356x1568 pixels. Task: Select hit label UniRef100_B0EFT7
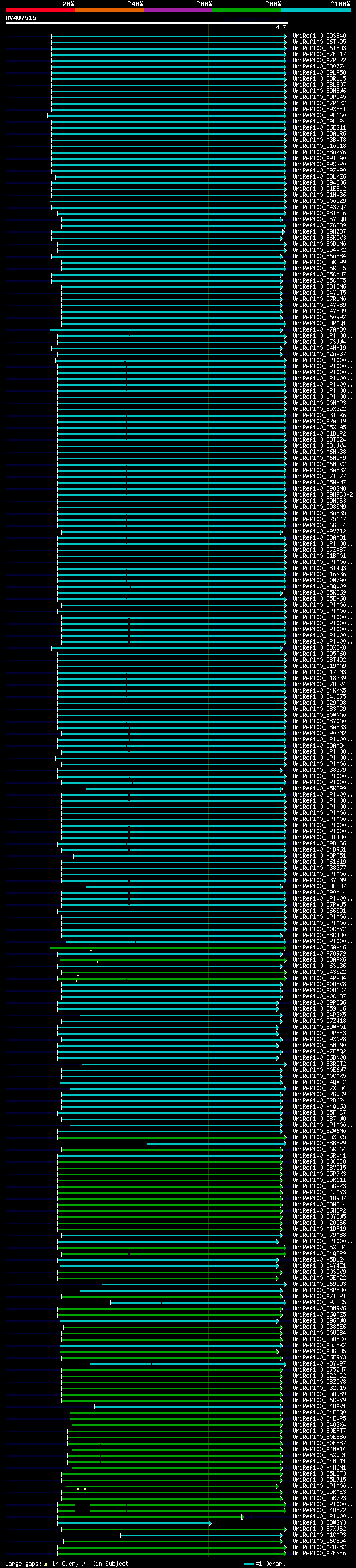click(319, 1431)
